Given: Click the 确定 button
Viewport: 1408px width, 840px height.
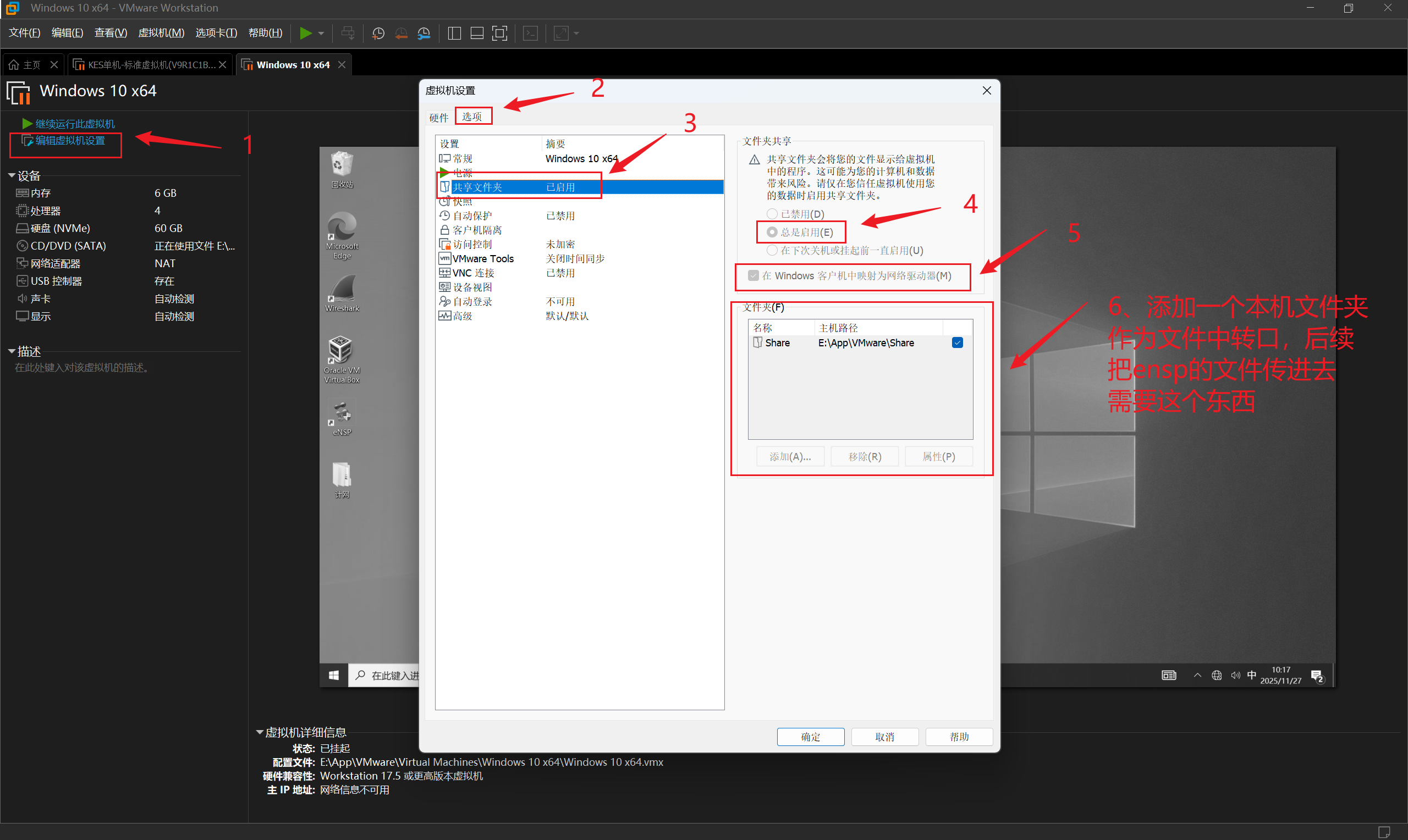Looking at the screenshot, I should coord(810,737).
